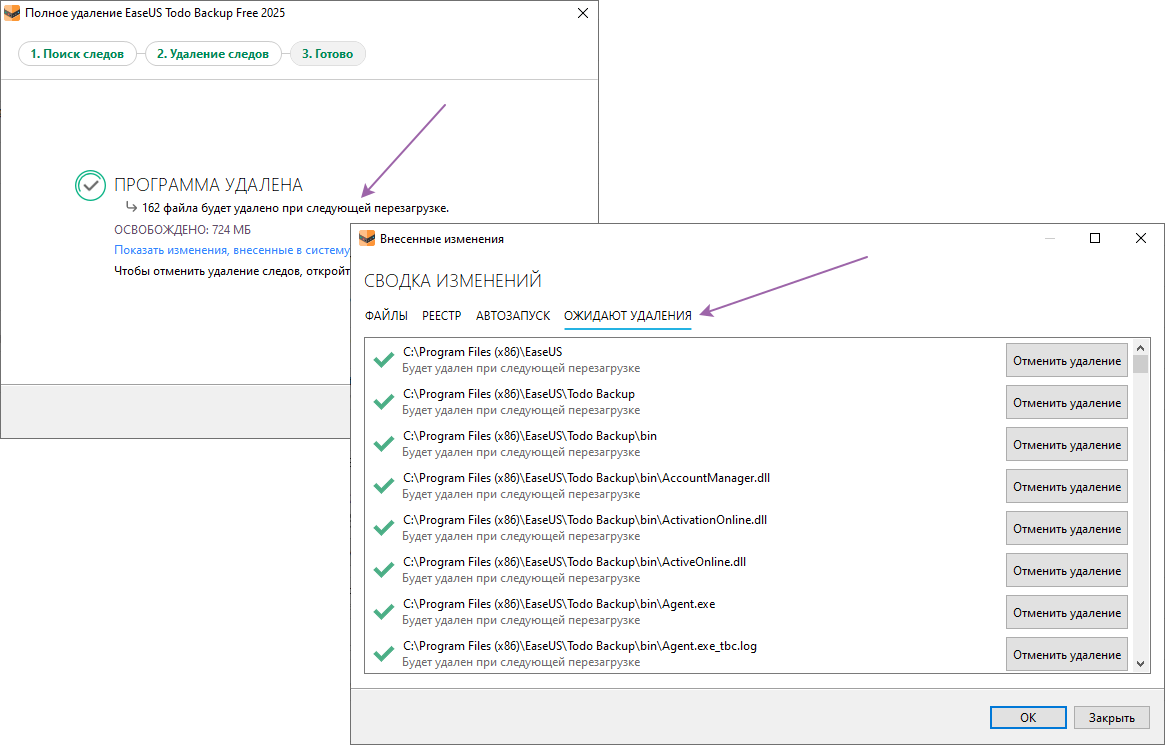Cancel deletion of ActivationOnline.dll
This screenshot has height=745, width=1165.
pyautogui.click(x=1066, y=529)
